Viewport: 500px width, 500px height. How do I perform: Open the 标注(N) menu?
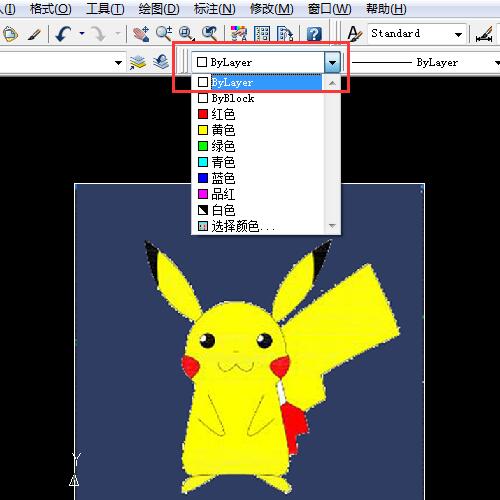(x=215, y=9)
